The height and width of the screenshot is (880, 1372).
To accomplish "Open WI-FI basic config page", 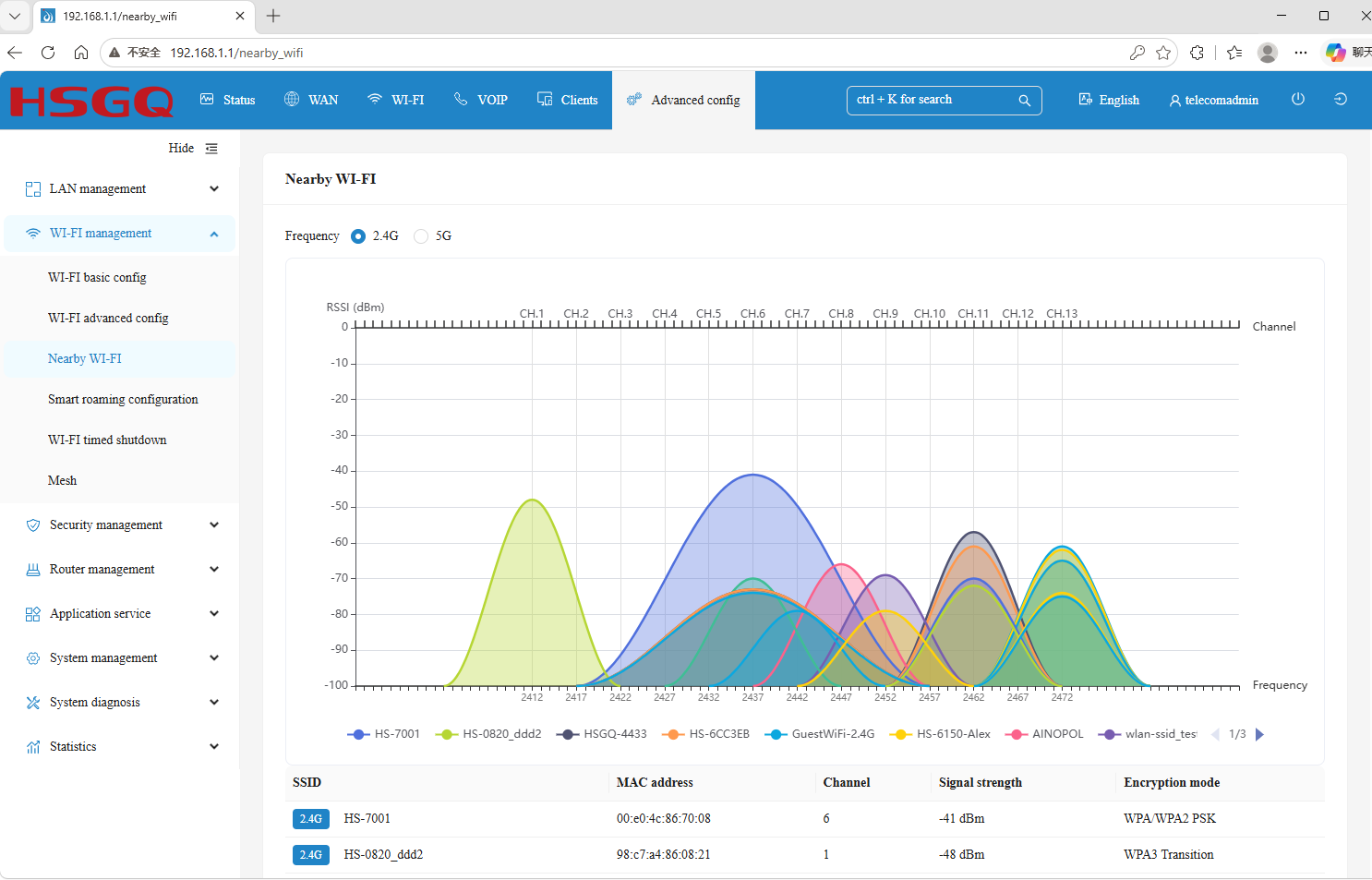I will point(97,278).
